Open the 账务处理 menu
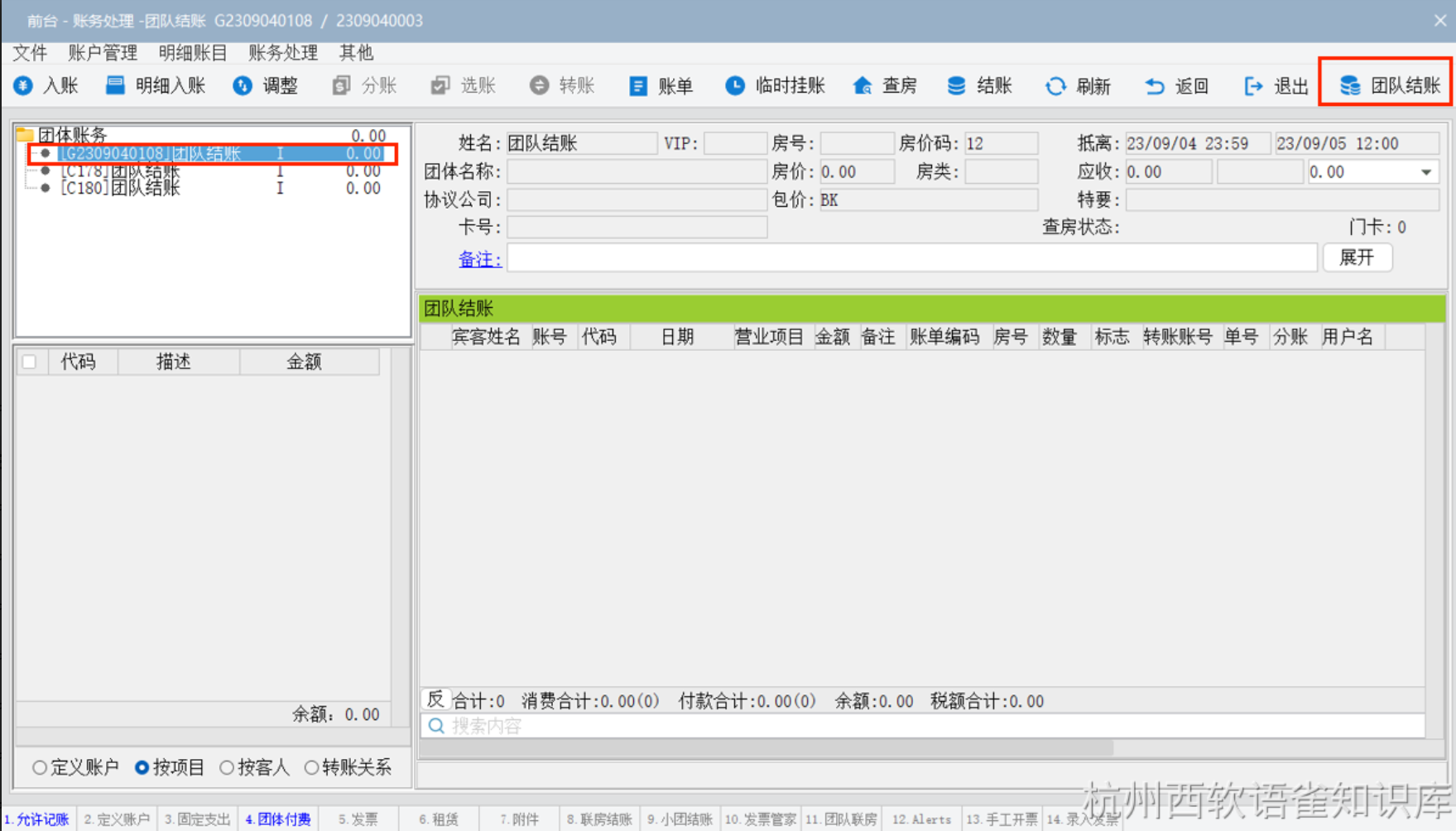Screen dimensions: 1456x831 [282, 53]
